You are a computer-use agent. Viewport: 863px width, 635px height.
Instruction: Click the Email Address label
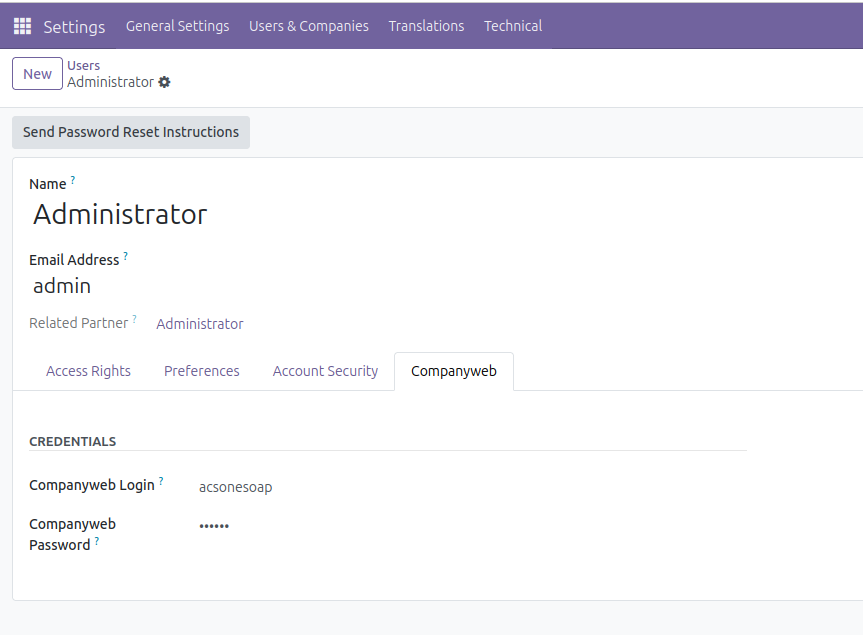(x=74, y=260)
